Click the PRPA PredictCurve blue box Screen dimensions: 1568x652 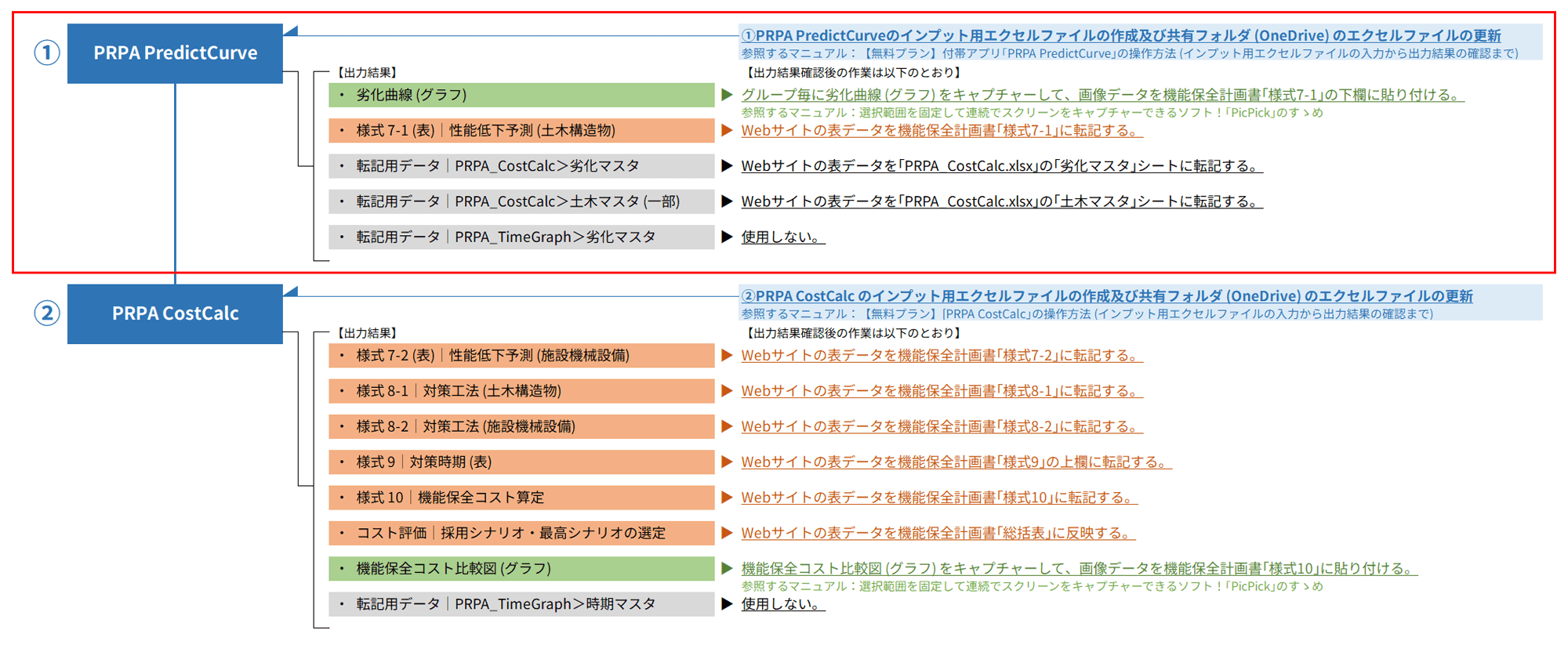175,53
